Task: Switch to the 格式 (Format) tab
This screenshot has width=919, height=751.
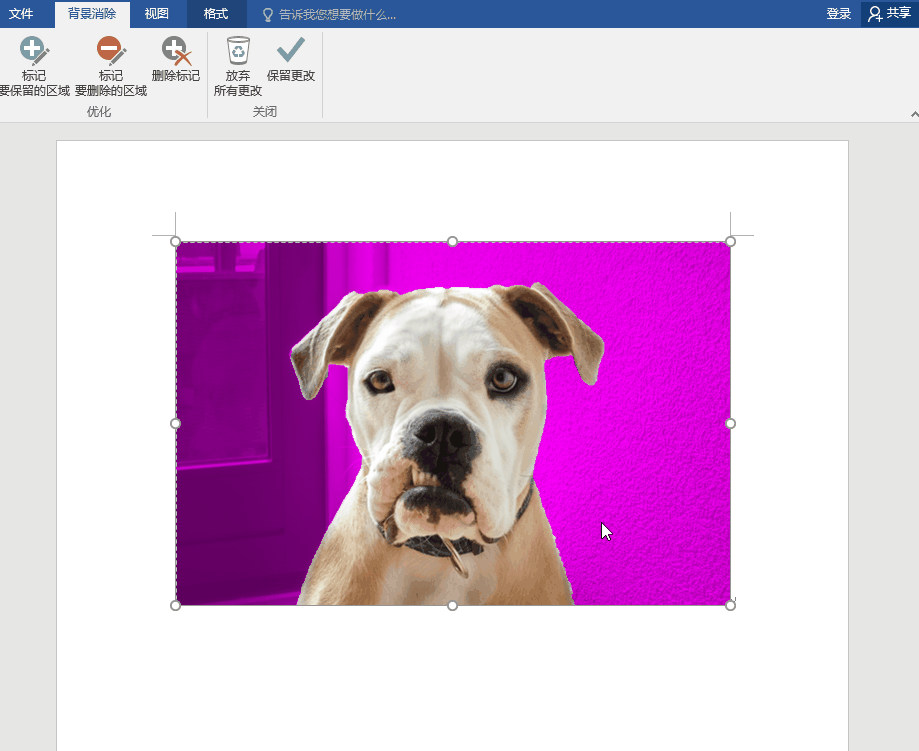Action: pos(216,13)
